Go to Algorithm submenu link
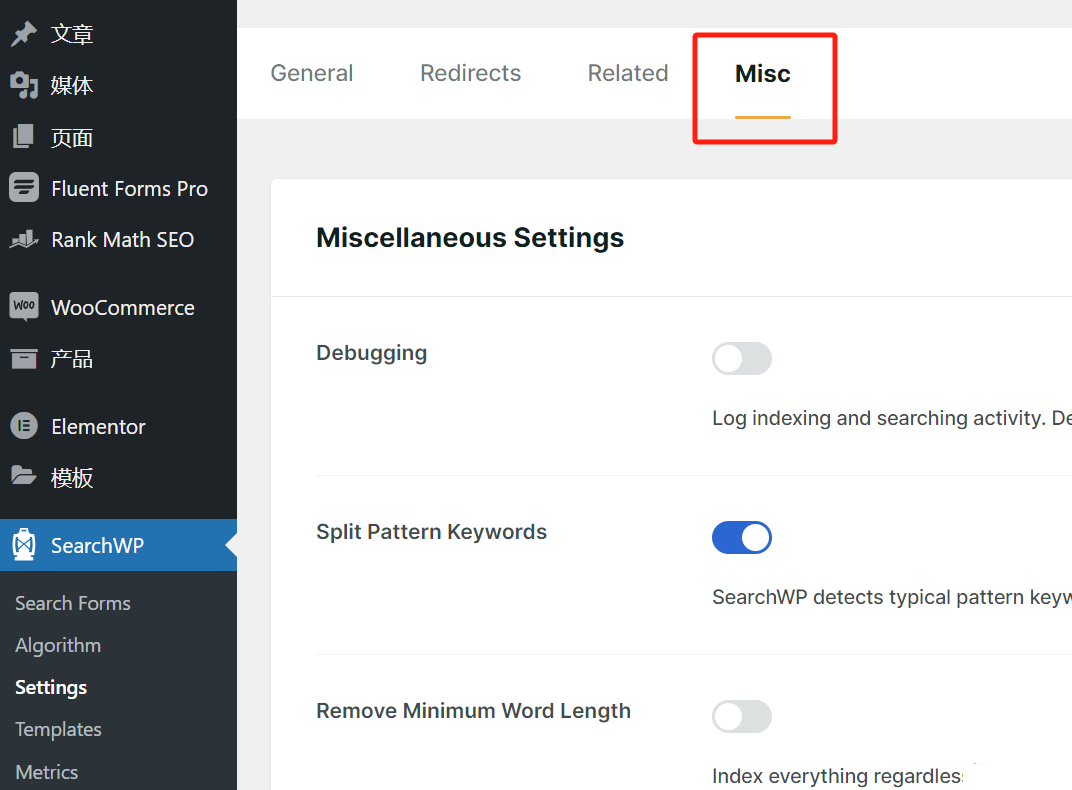Image resolution: width=1072 pixels, height=790 pixels. [58, 646]
